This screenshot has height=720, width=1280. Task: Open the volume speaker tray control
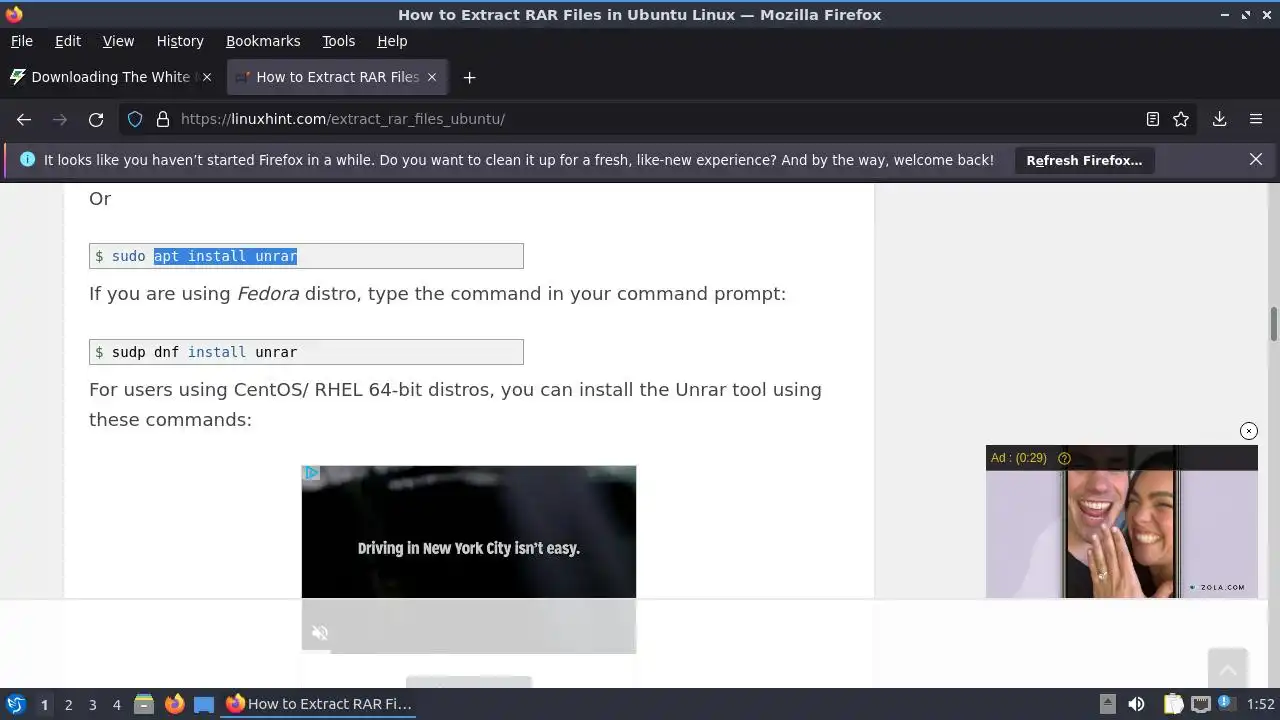1136,704
